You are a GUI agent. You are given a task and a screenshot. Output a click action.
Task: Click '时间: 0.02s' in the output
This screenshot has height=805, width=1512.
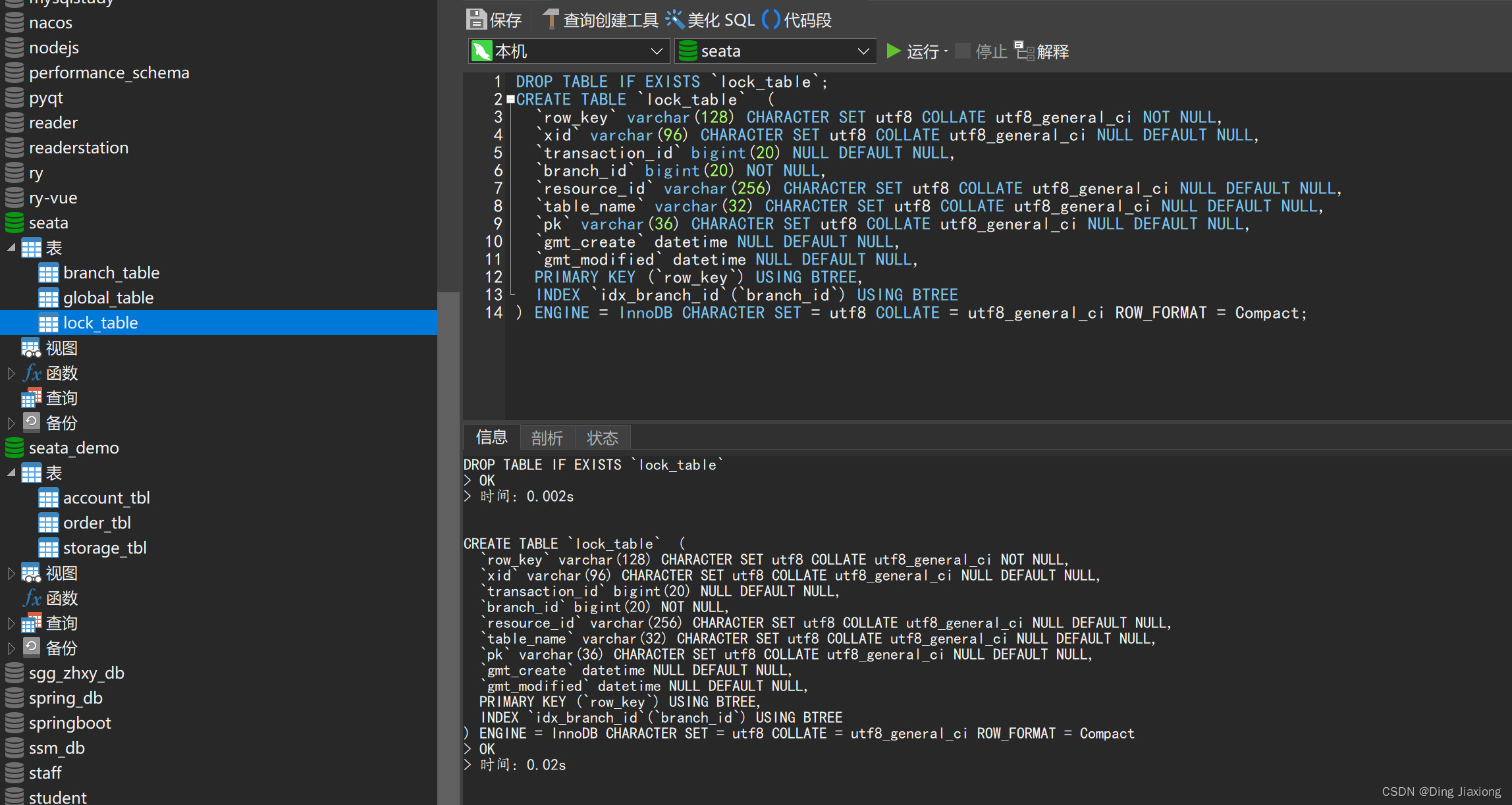point(523,765)
